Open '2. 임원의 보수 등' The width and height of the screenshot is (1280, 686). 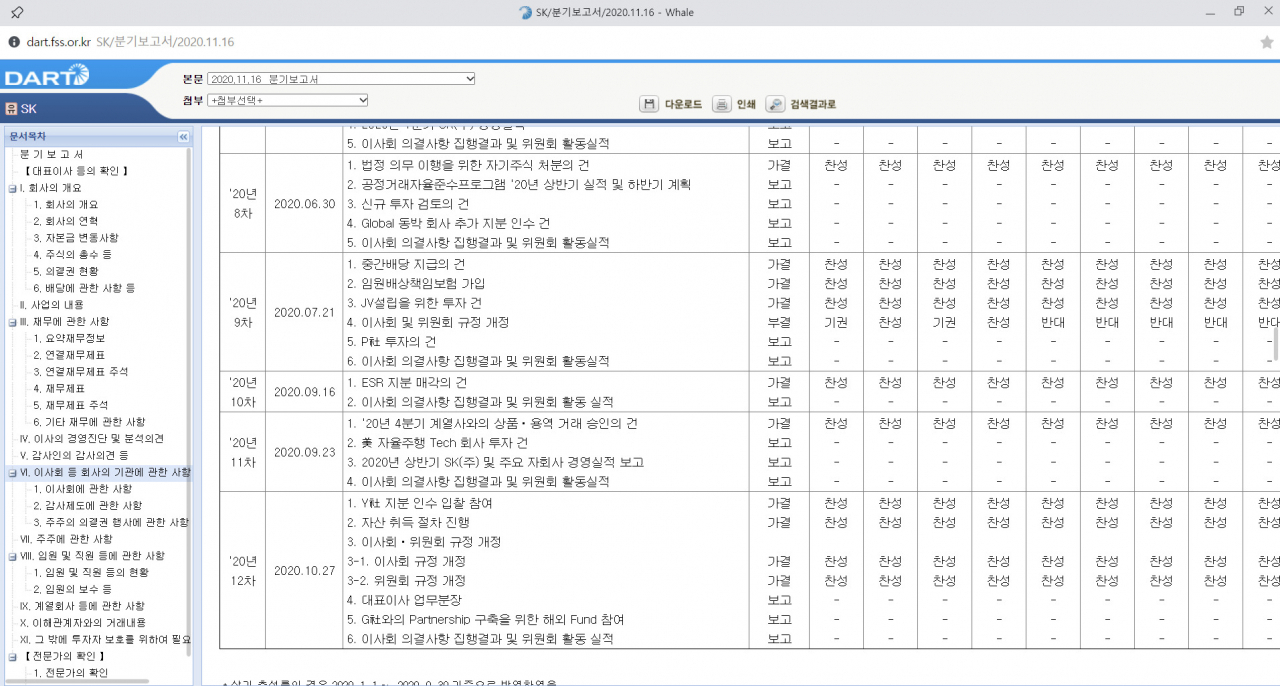coord(72,589)
